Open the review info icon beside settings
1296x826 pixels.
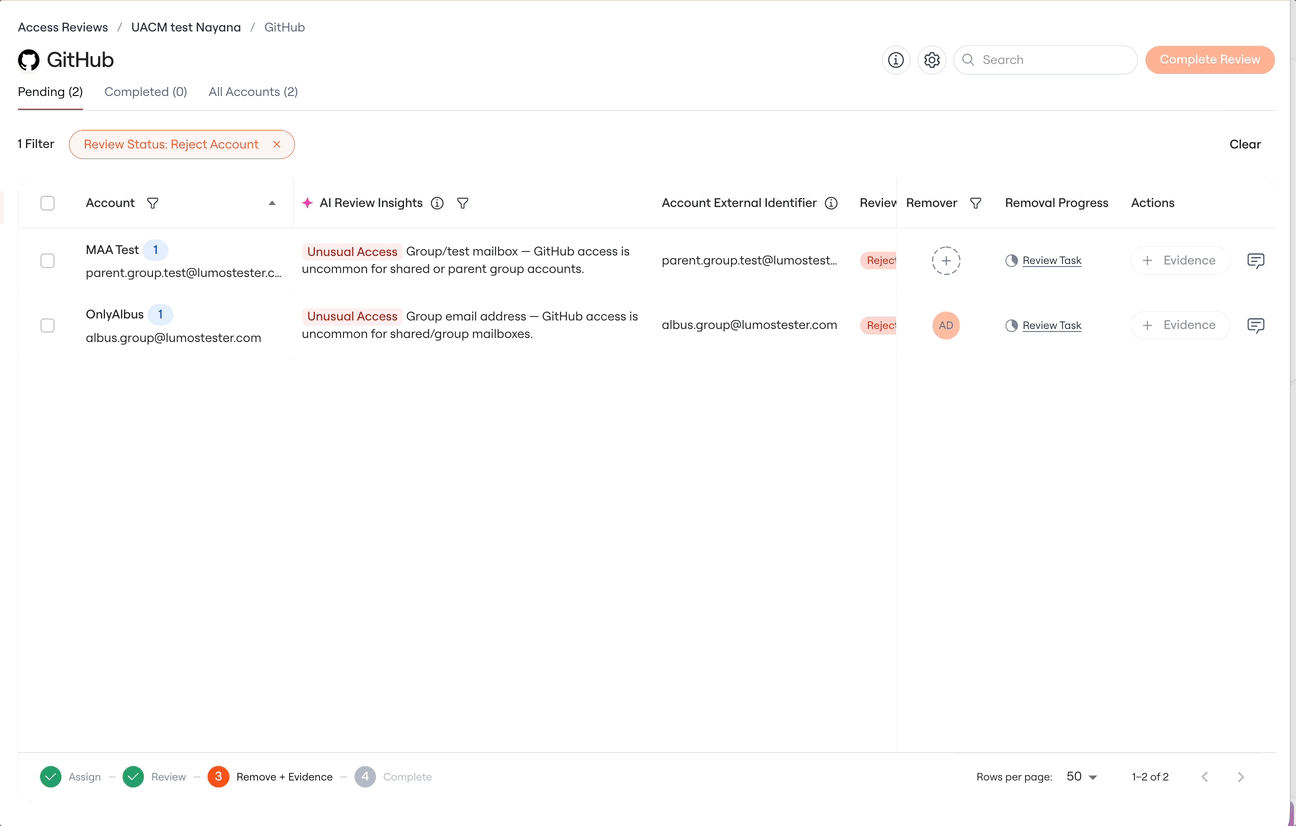click(896, 60)
